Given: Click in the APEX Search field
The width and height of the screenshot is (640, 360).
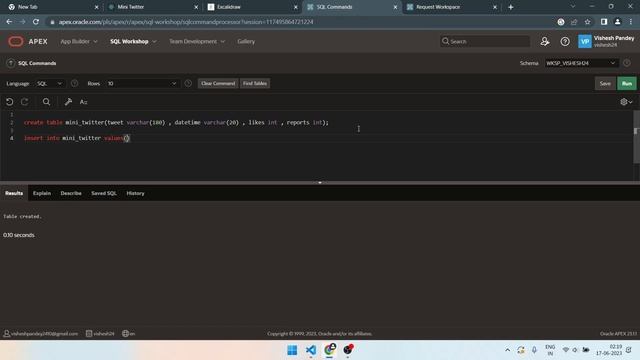Looking at the screenshot, I should click(x=485, y=41).
